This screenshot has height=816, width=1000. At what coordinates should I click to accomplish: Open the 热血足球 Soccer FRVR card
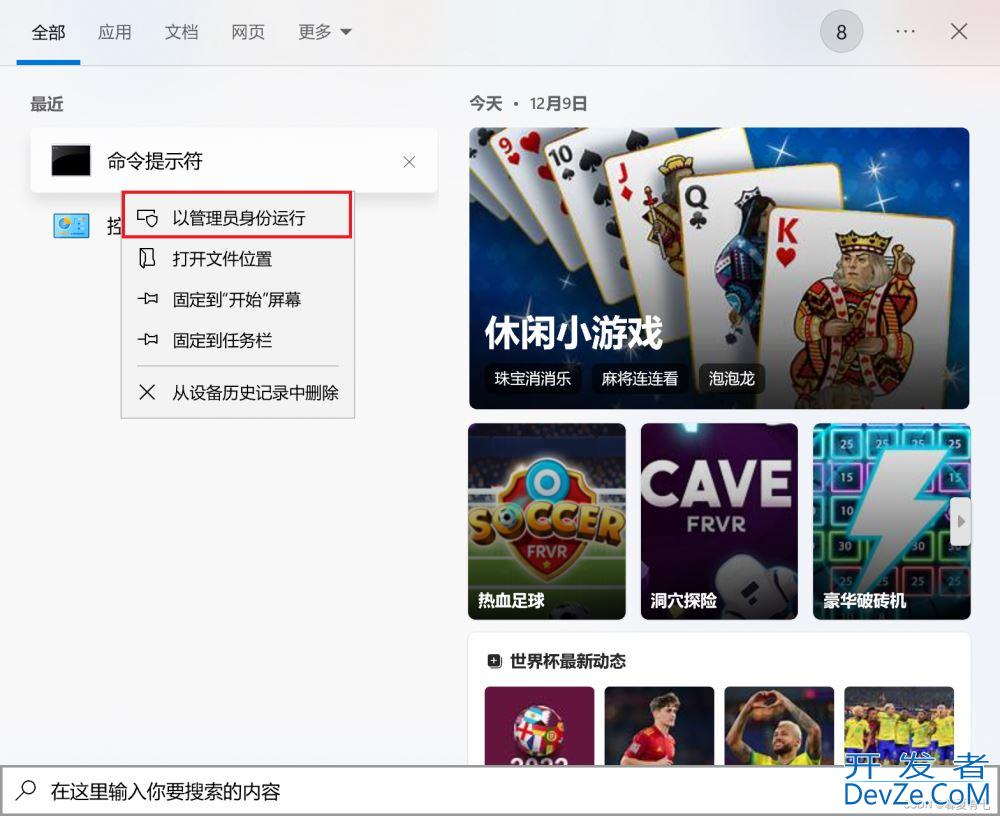[547, 521]
